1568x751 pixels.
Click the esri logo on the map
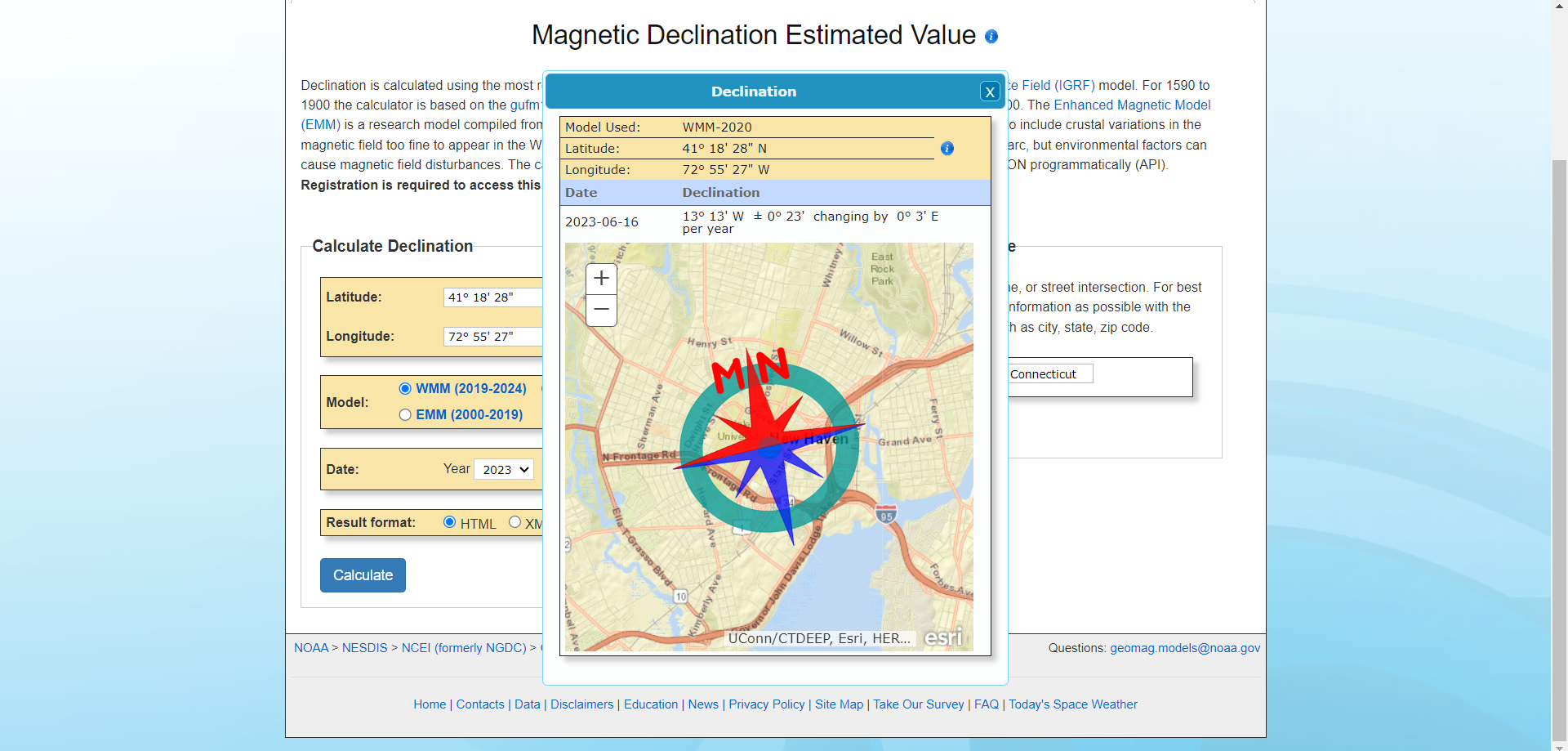click(942, 637)
